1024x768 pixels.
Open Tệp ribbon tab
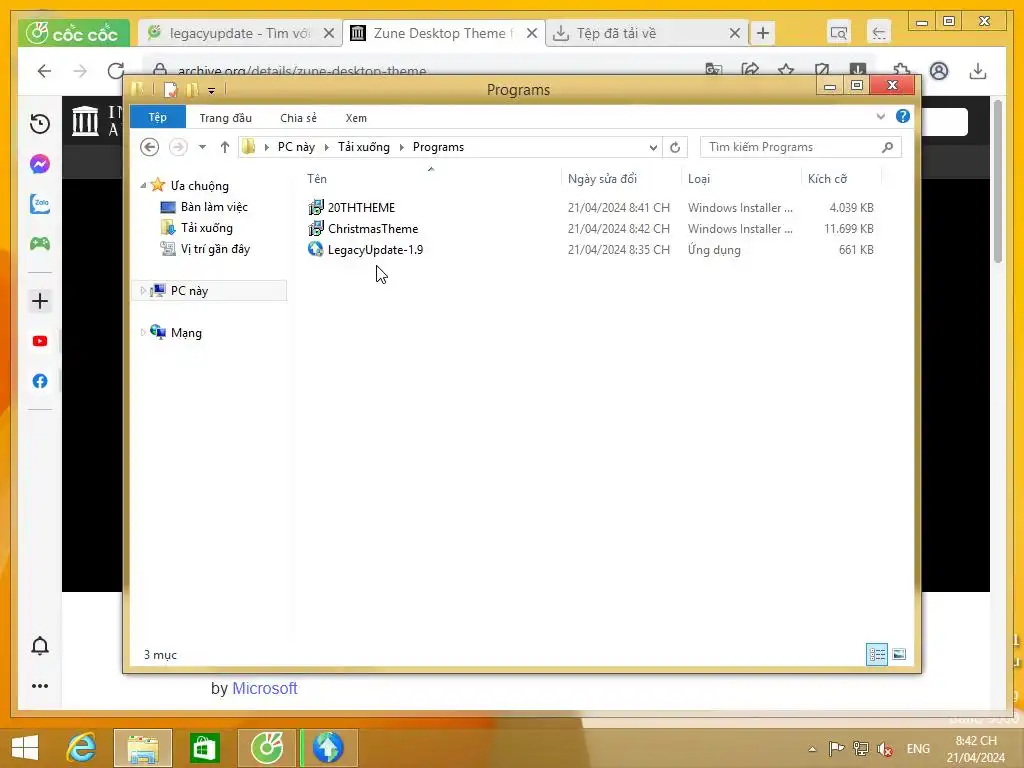pos(158,117)
